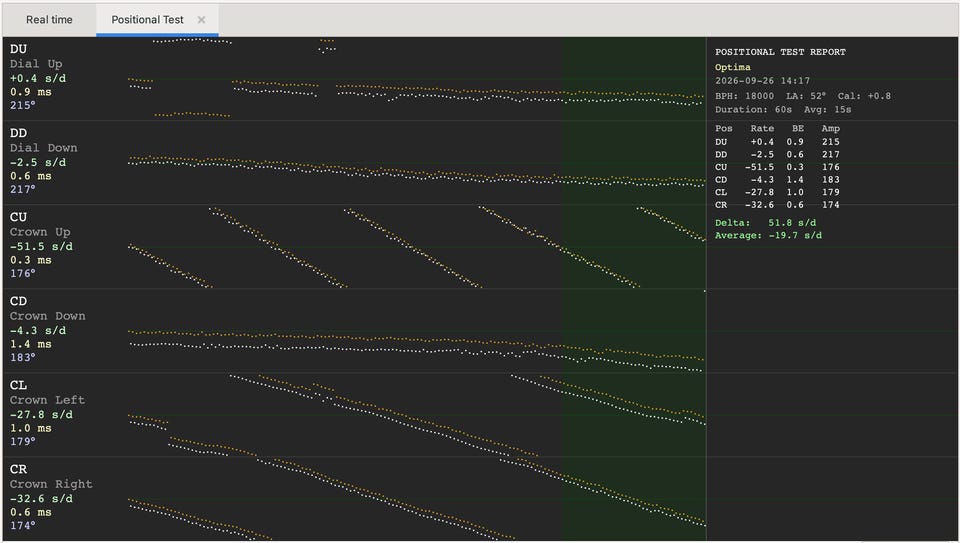This screenshot has height=543, width=960.
Task: Select the Positional Test tab
Action: 147,20
